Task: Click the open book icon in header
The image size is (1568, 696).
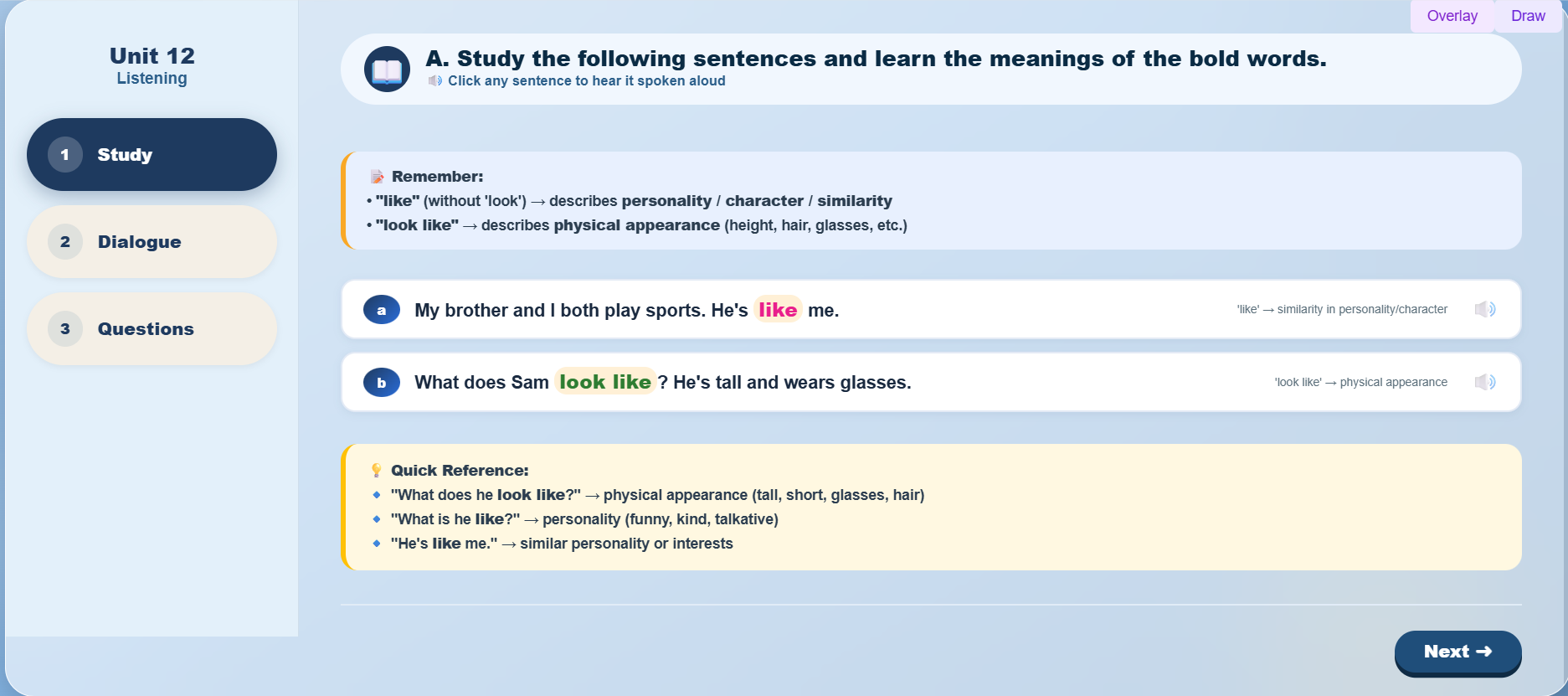Action: coord(387,70)
